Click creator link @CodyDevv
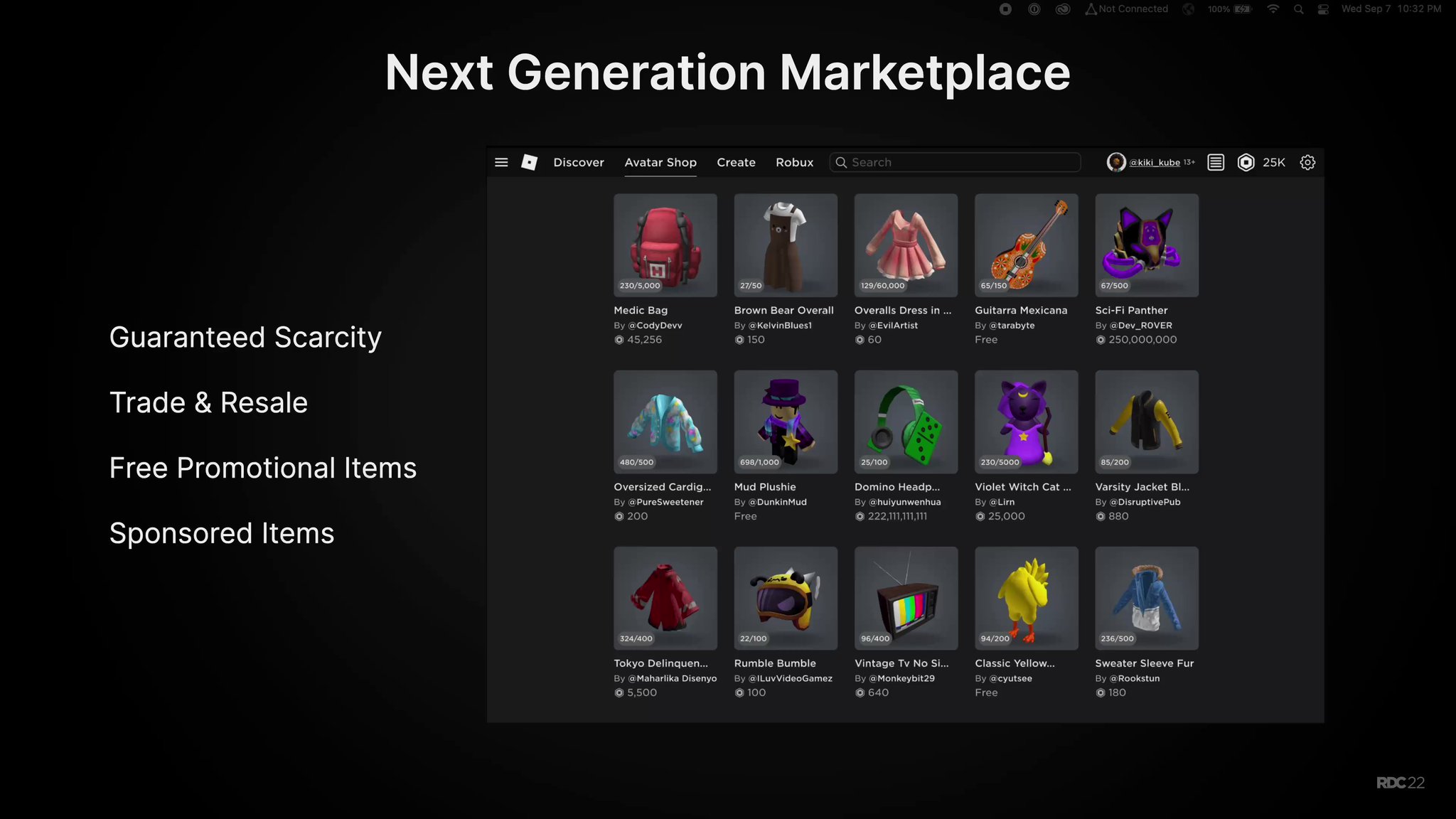 [x=655, y=325]
